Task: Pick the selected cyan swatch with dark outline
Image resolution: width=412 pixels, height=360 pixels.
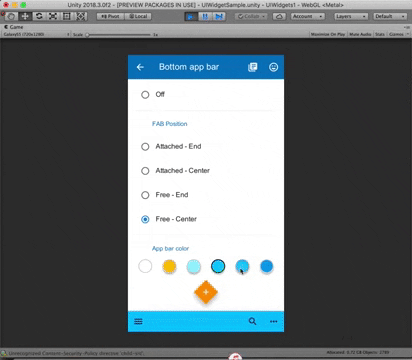Action: [218, 266]
